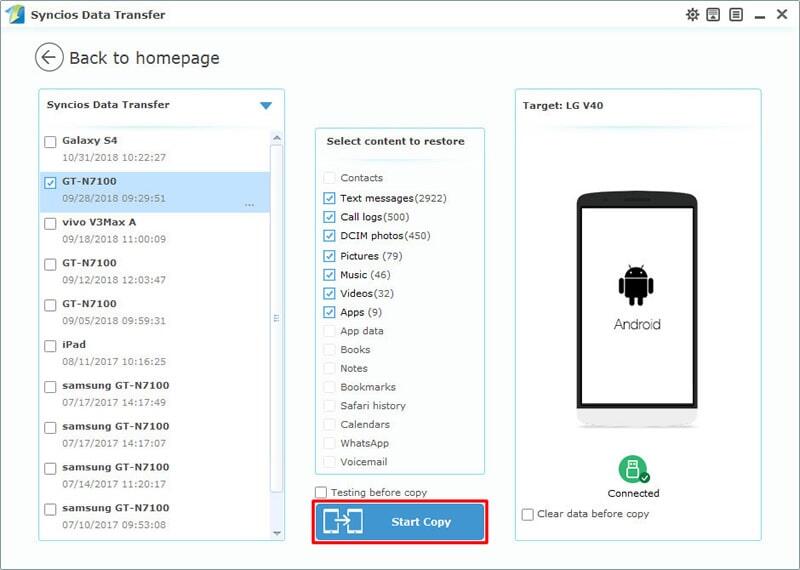Click the Books content label
This screenshot has width=800, height=570.
coord(355,350)
